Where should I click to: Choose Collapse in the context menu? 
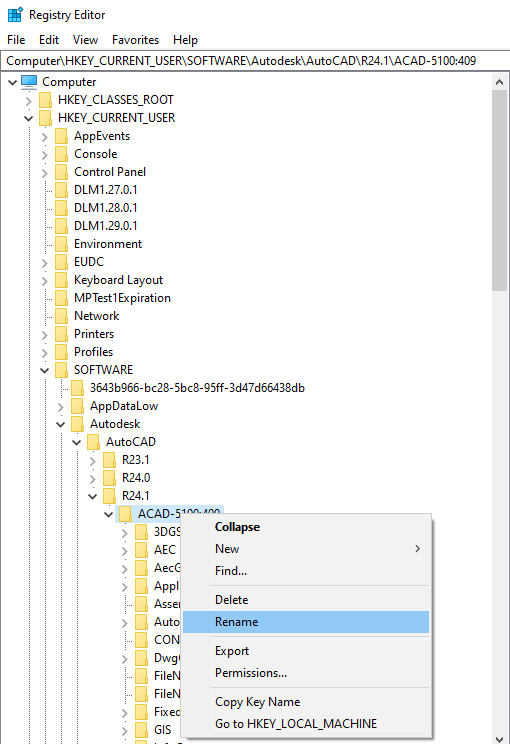click(x=306, y=527)
